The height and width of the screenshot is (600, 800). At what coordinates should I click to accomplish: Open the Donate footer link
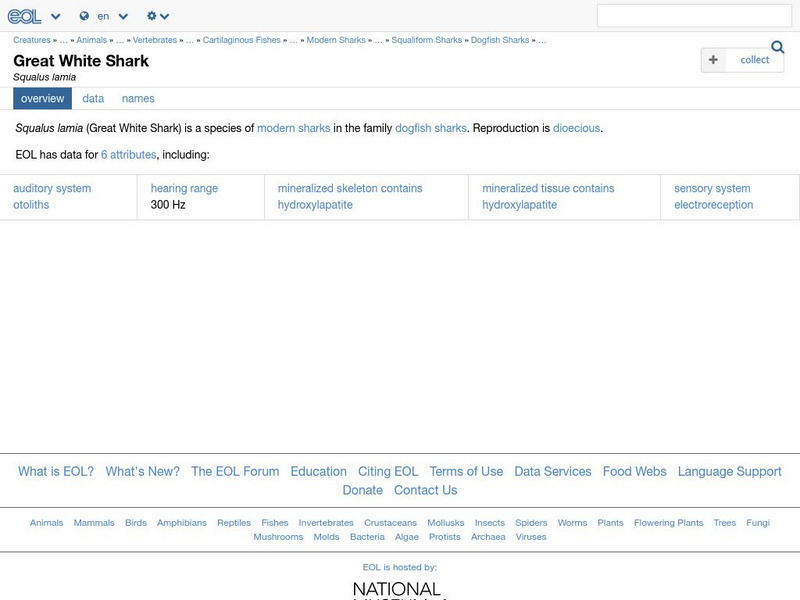362,490
